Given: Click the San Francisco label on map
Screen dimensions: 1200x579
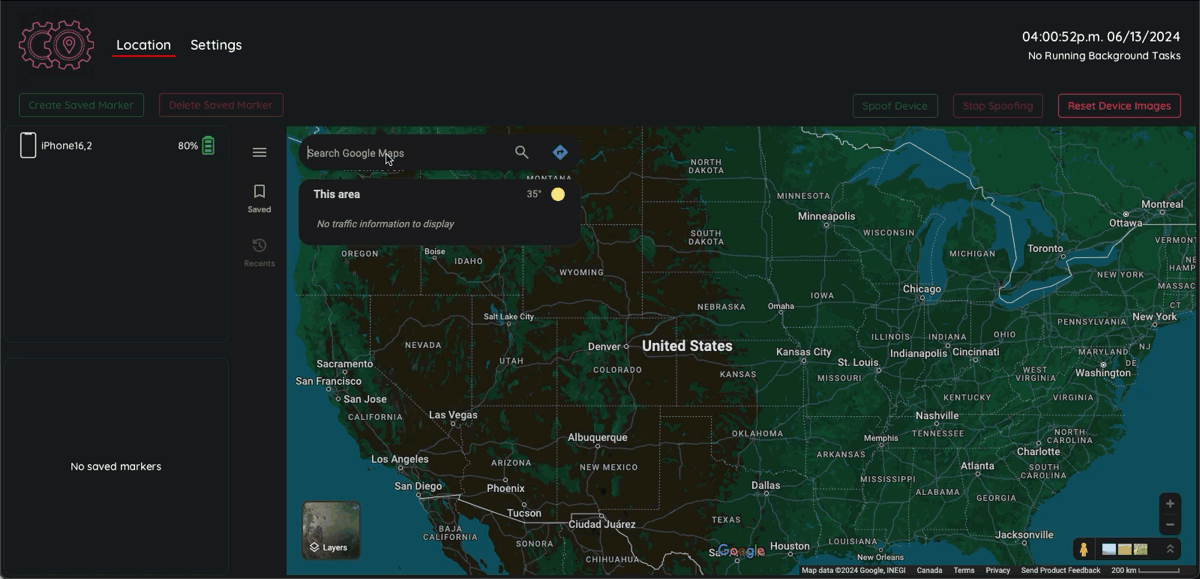Looking at the screenshot, I should click(x=329, y=381).
